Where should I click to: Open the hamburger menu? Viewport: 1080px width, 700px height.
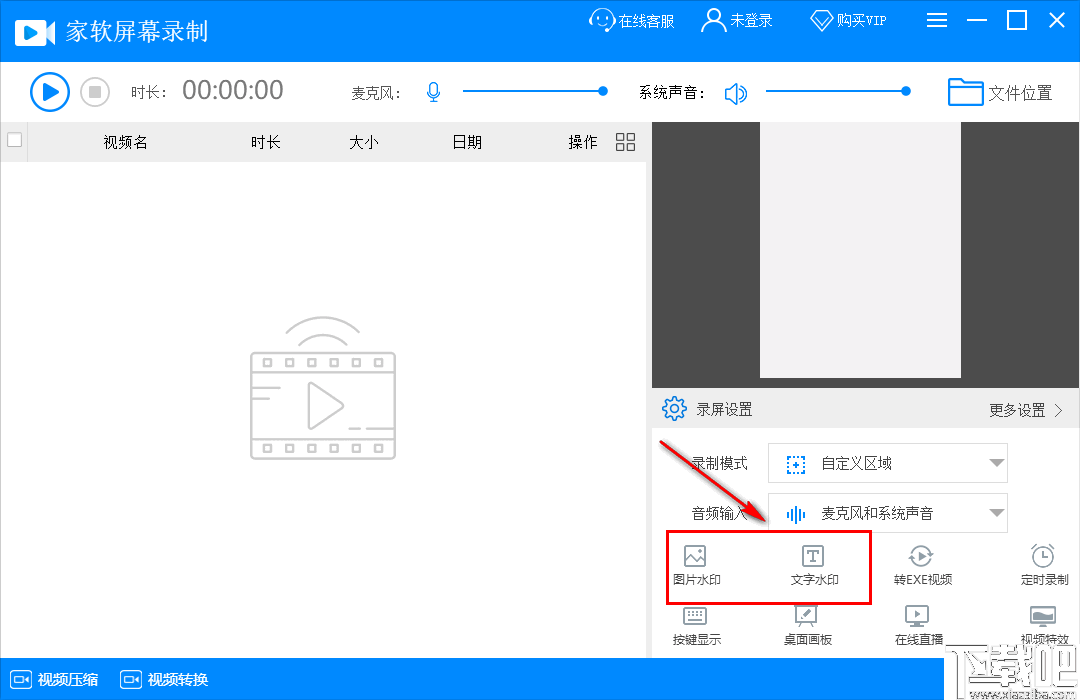(x=937, y=19)
